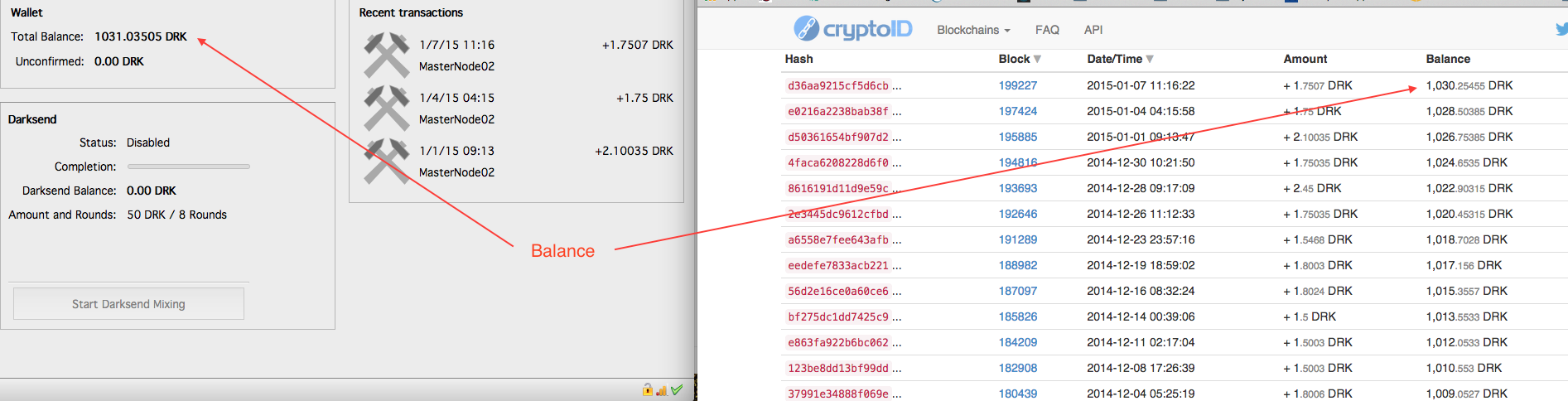Image resolution: width=1568 pixels, height=401 pixels.
Task: Select the balance cell 1,009.0527 DRK
Action: point(1467,394)
